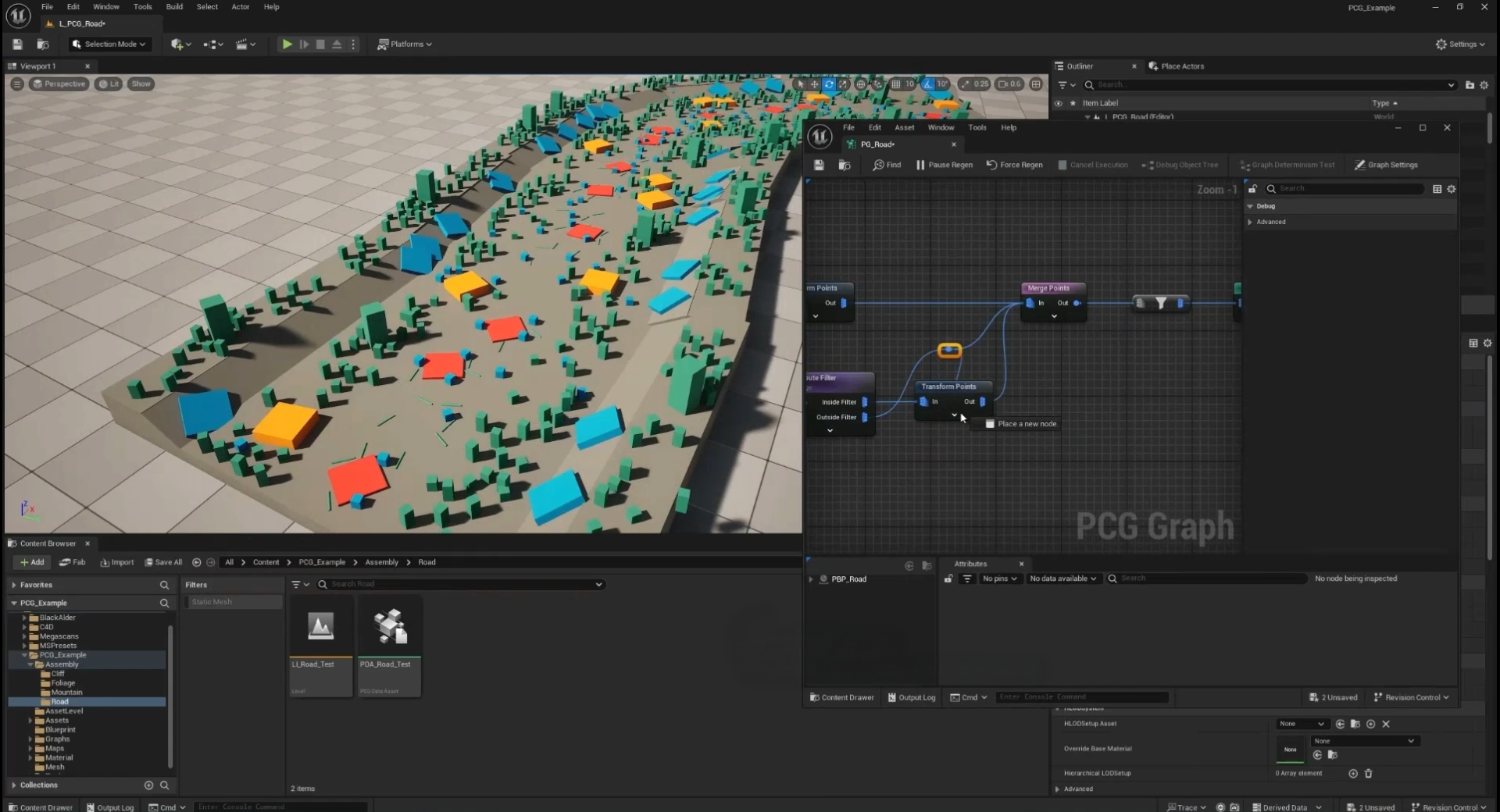
Task: Open the Asset menu in PCG graph window
Action: 904,127
